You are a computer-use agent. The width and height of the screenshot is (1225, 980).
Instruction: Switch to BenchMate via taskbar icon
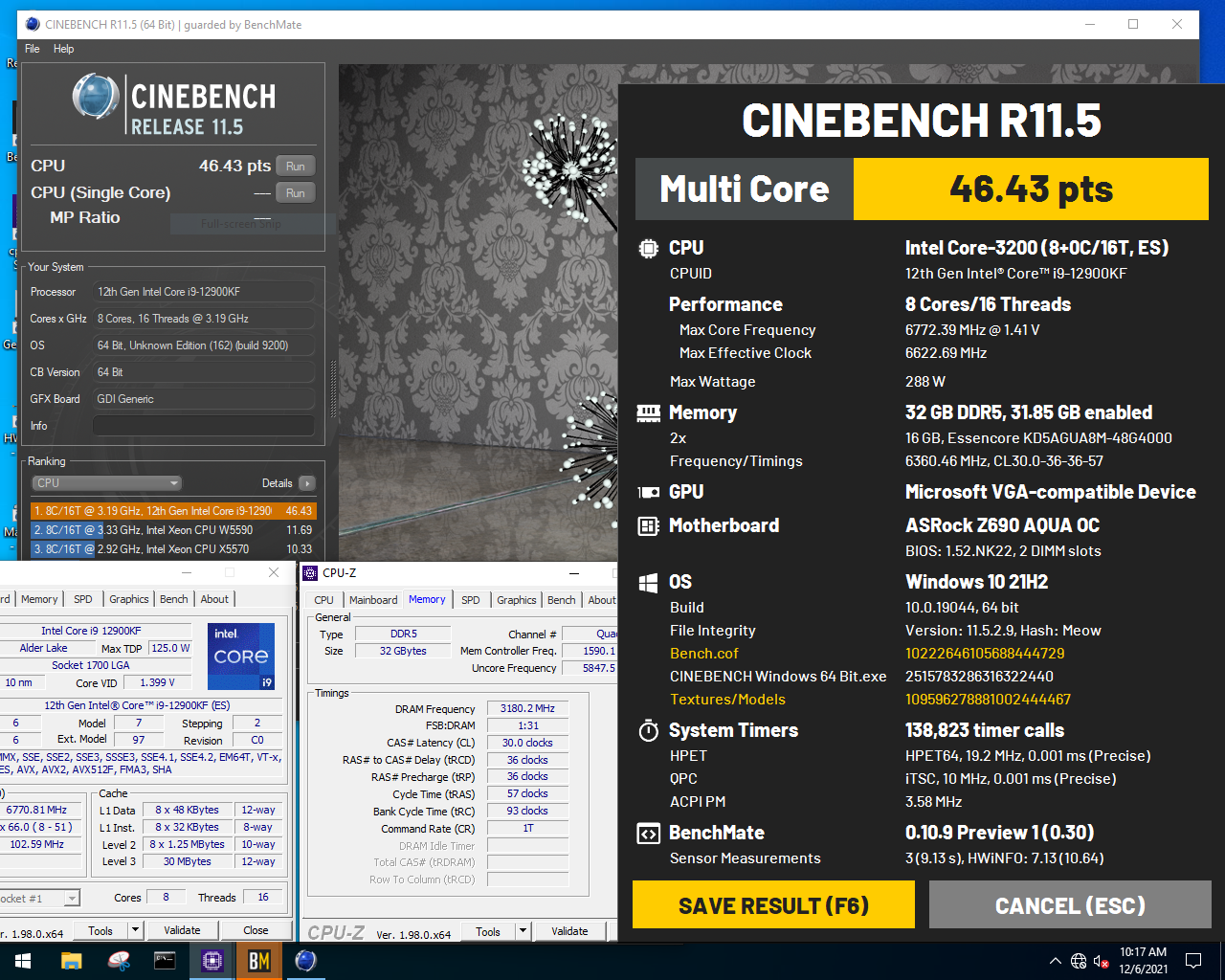[259, 961]
